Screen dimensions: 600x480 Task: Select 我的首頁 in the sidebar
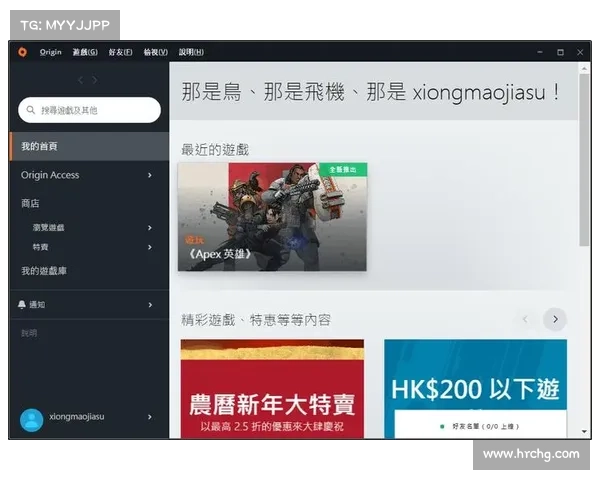tap(89, 146)
